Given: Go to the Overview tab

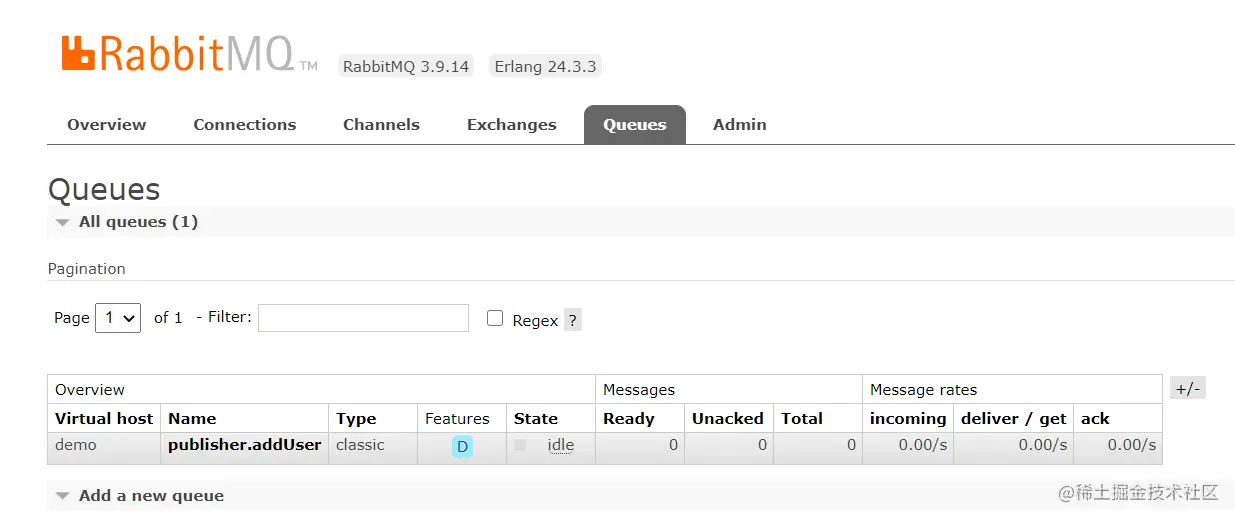Looking at the screenshot, I should pos(106,125).
